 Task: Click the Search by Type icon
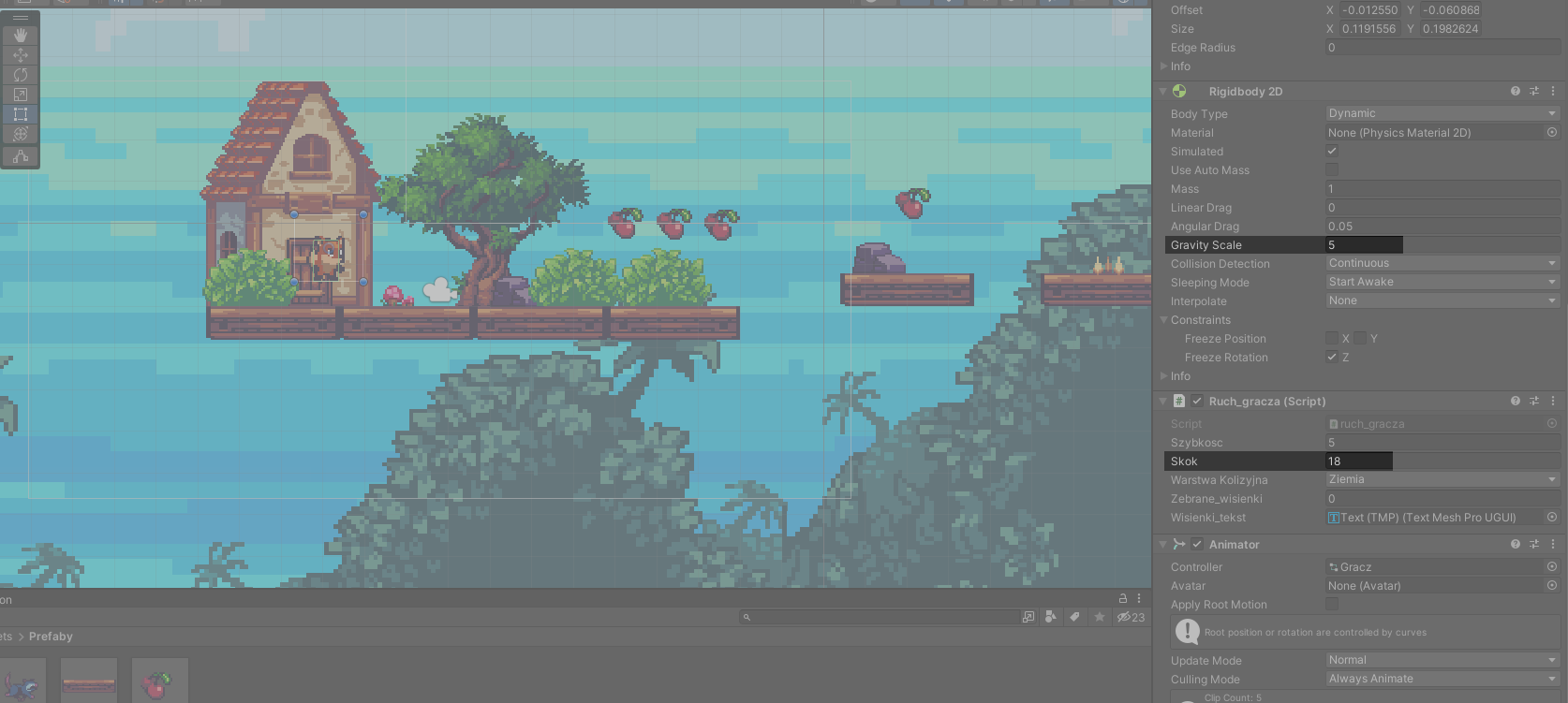click(1051, 617)
